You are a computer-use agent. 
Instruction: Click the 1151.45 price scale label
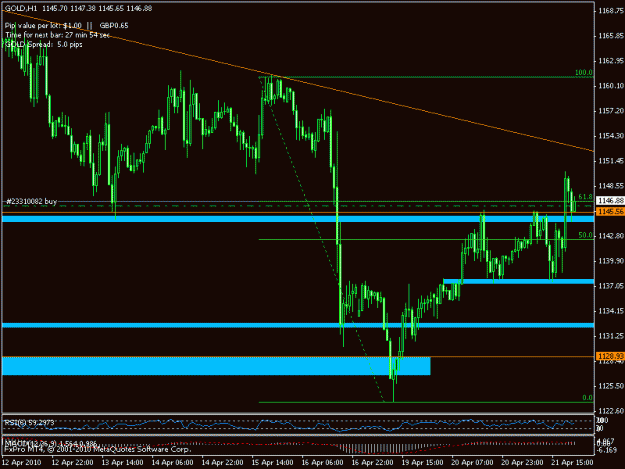pos(611,161)
